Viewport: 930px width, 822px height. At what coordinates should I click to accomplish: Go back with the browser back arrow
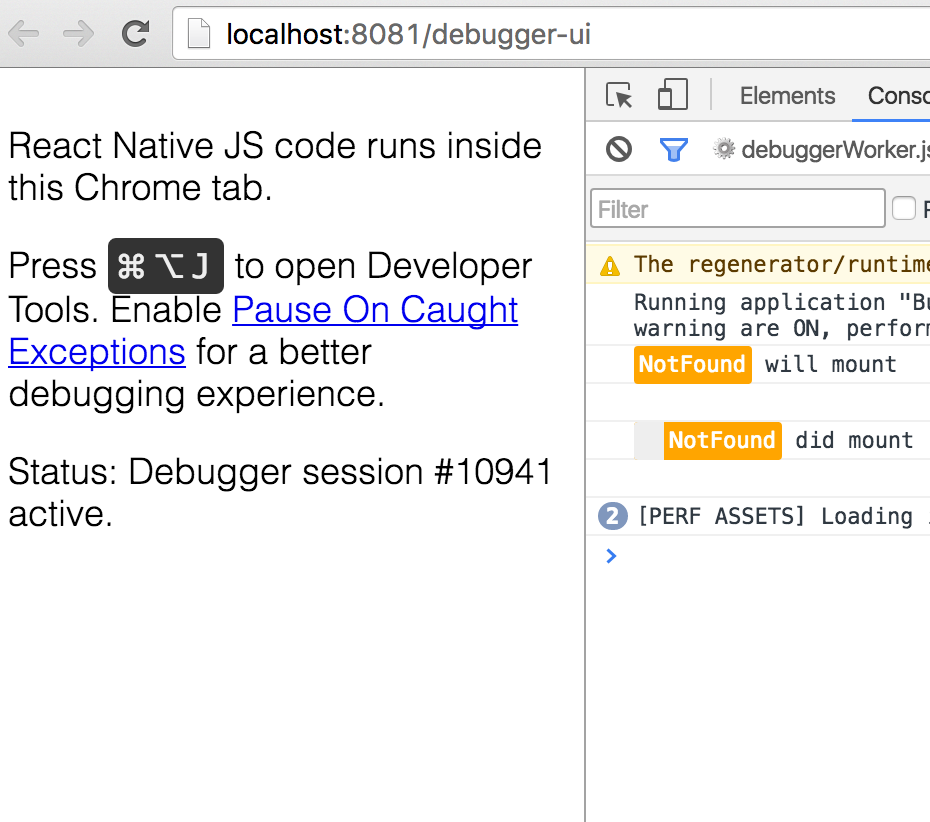[x=24, y=33]
